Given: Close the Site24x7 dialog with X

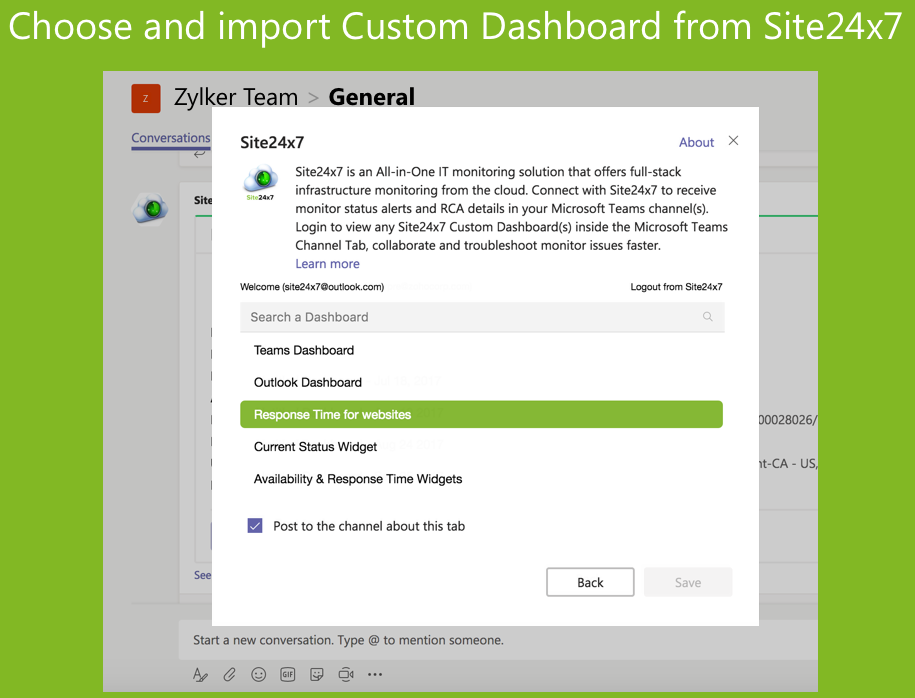Looking at the screenshot, I should click(733, 141).
